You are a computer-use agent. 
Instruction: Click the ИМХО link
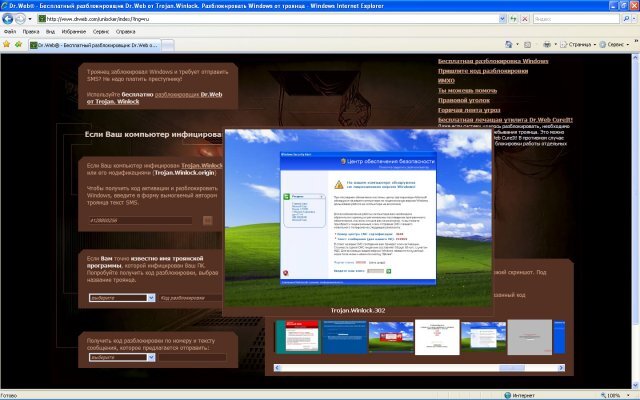tap(446, 81)
